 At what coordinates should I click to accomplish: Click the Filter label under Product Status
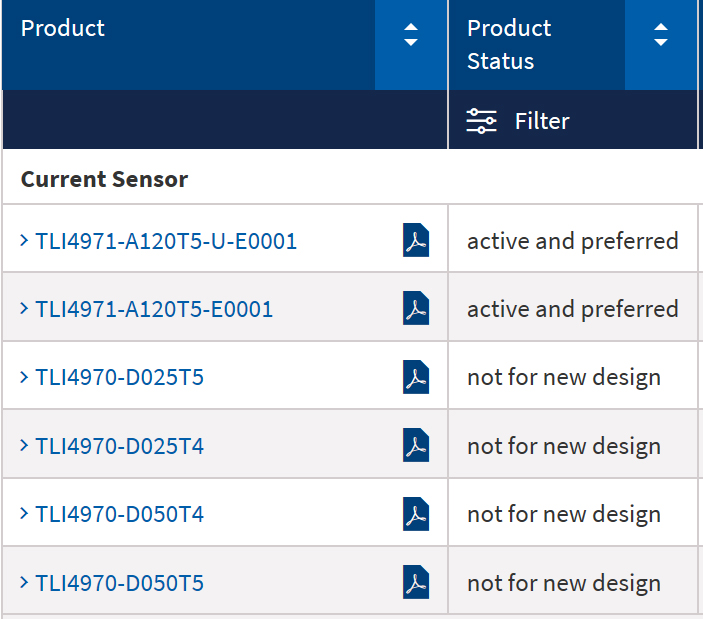tap(542, 121)
